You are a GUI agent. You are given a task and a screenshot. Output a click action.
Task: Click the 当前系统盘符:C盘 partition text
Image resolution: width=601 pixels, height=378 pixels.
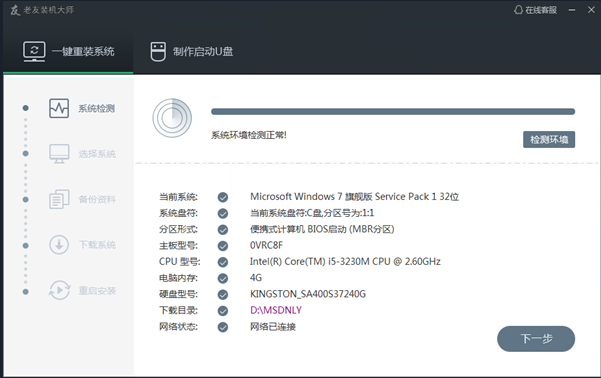(312, 213)
